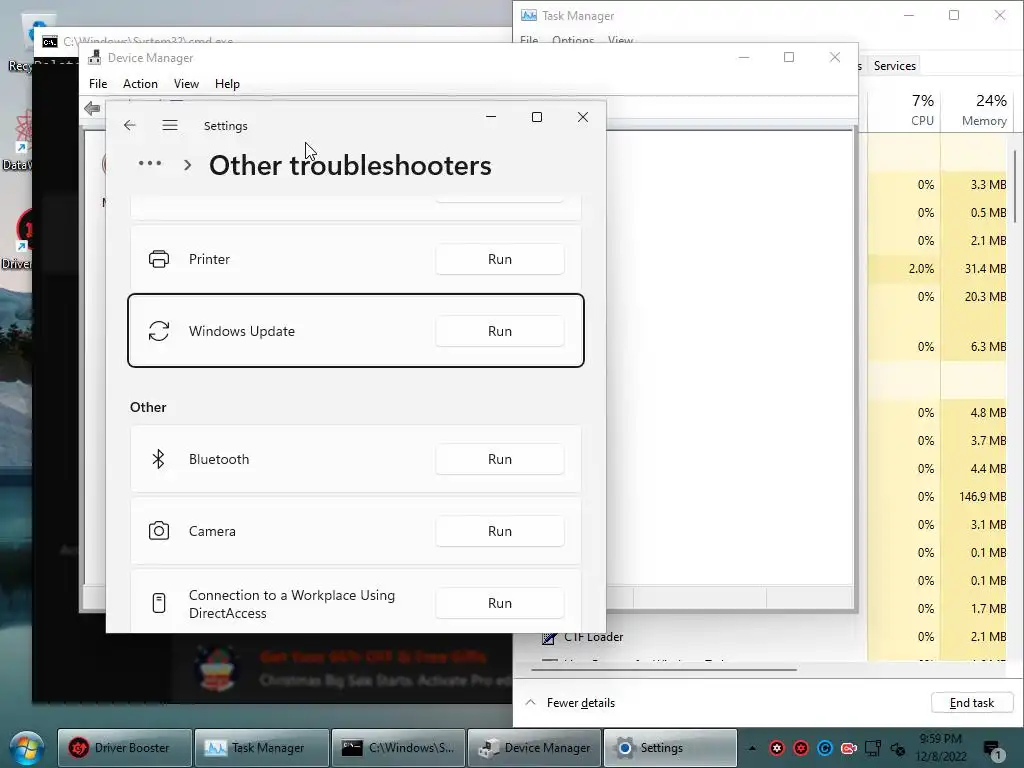Click the Bluetooth symbol icon
1024x768 pixels.
(x=158, y=459)
